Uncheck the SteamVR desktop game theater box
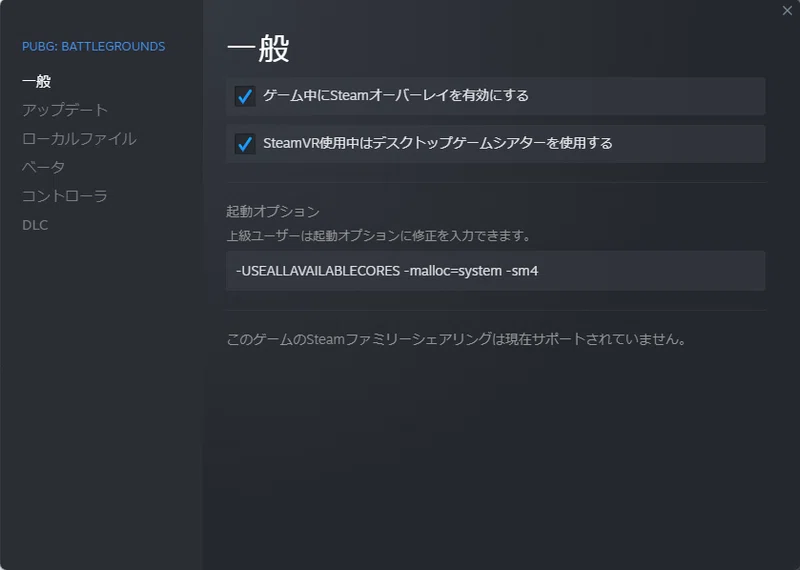 (x=245, y=144)
